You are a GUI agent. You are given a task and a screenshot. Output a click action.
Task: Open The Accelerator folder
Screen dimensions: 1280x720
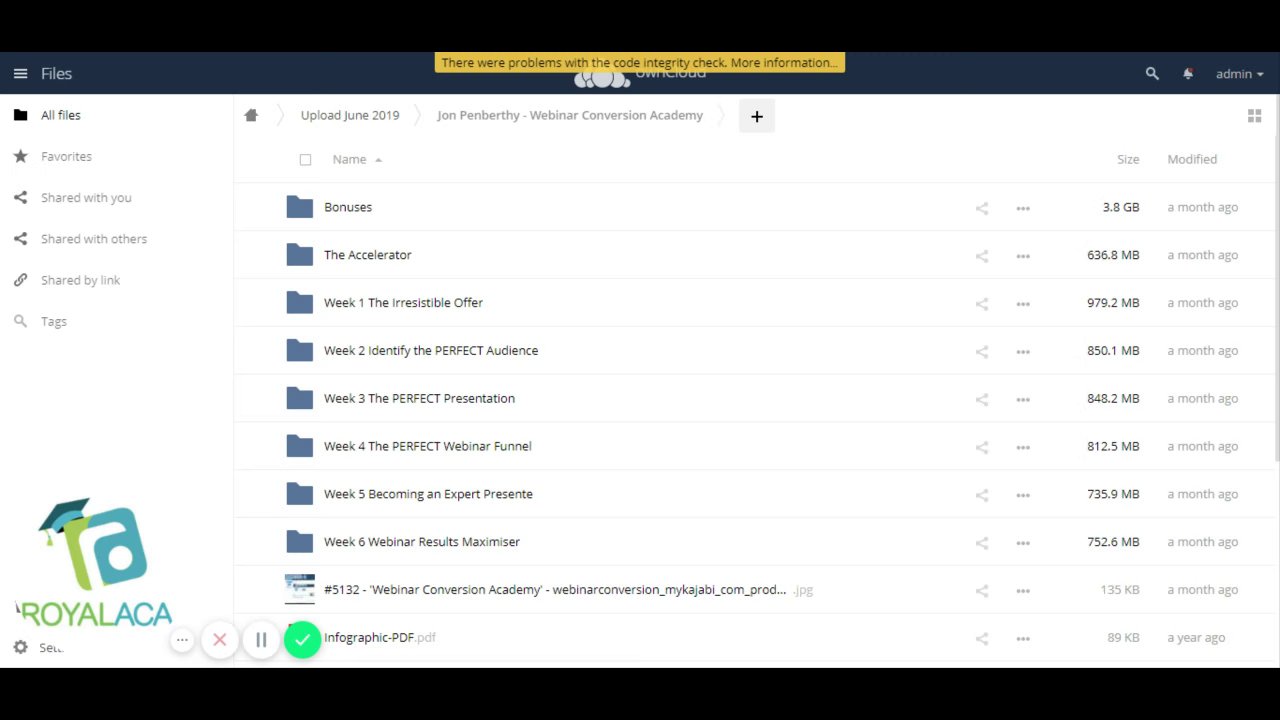point(367,255)
